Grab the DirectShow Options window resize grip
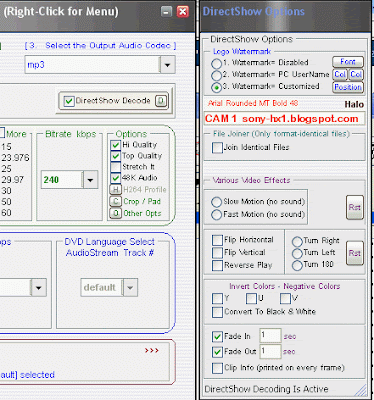Image resolution: width=374 pixels, height=400 pixels. [361, 390]
